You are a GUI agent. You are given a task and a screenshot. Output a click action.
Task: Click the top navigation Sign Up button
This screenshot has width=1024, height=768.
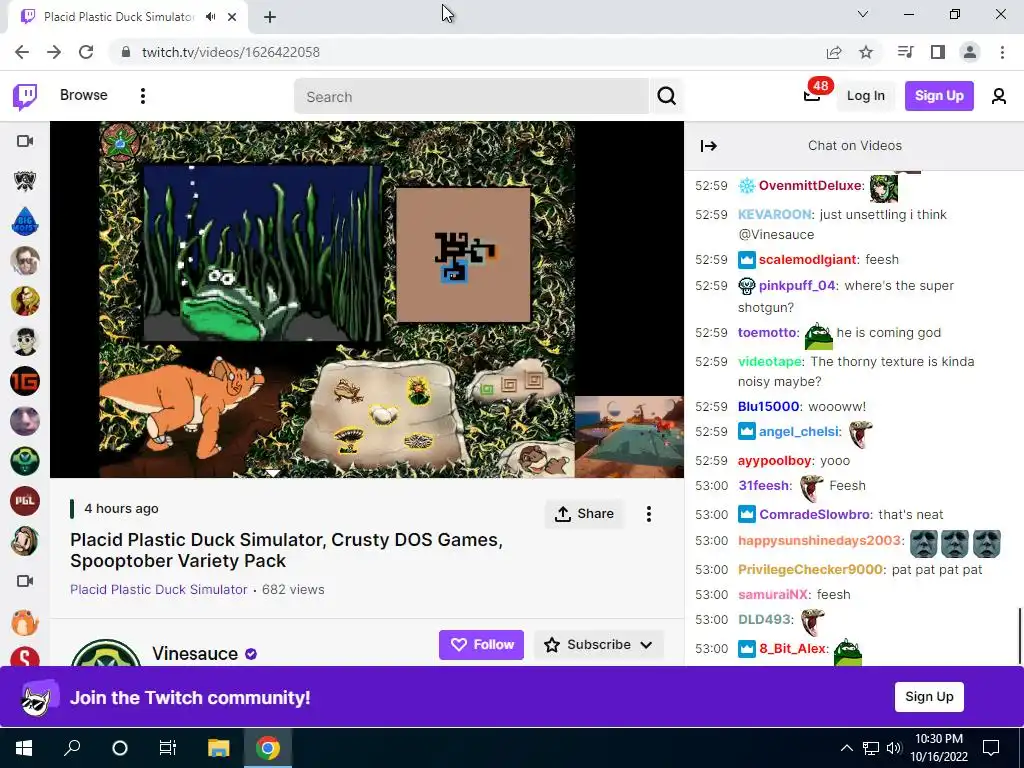tap(939, 96)
